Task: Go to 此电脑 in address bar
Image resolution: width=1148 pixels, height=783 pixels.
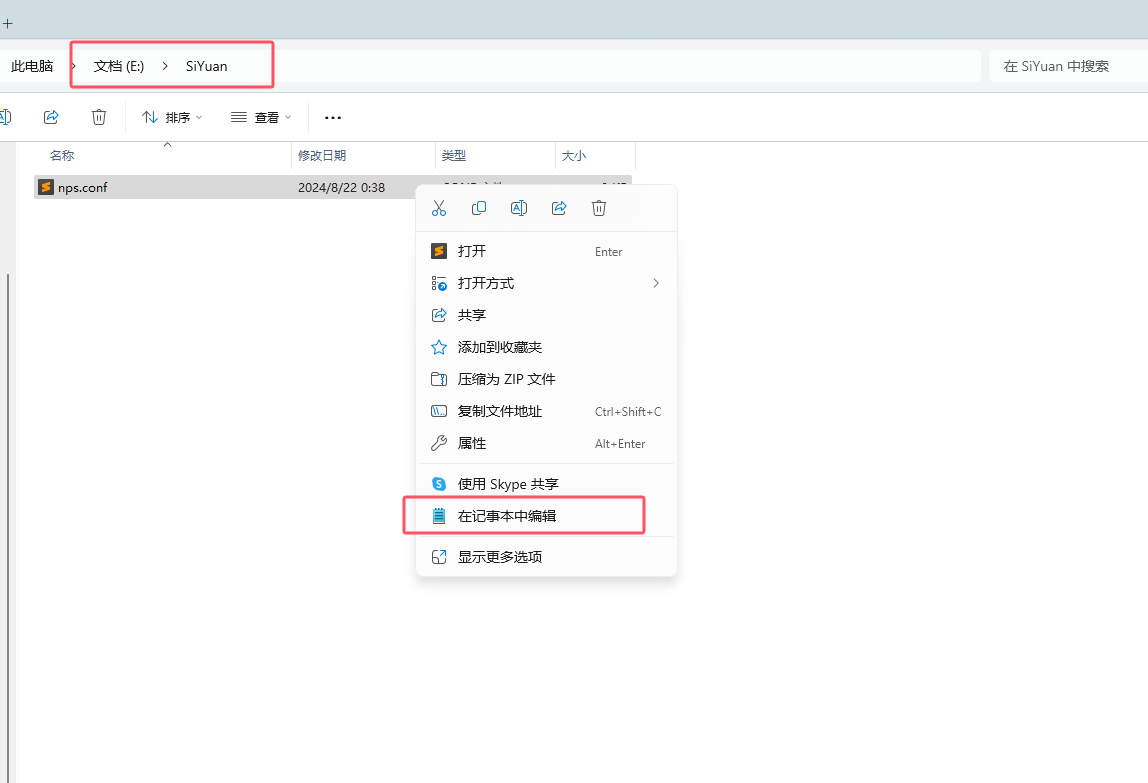Action: tap(32, 66)
